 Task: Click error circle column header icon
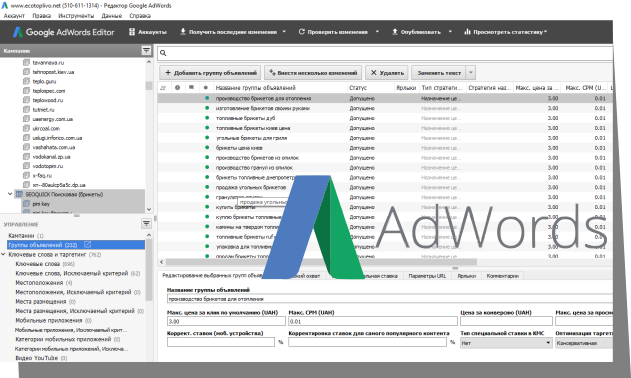click(x=177, y=87)
